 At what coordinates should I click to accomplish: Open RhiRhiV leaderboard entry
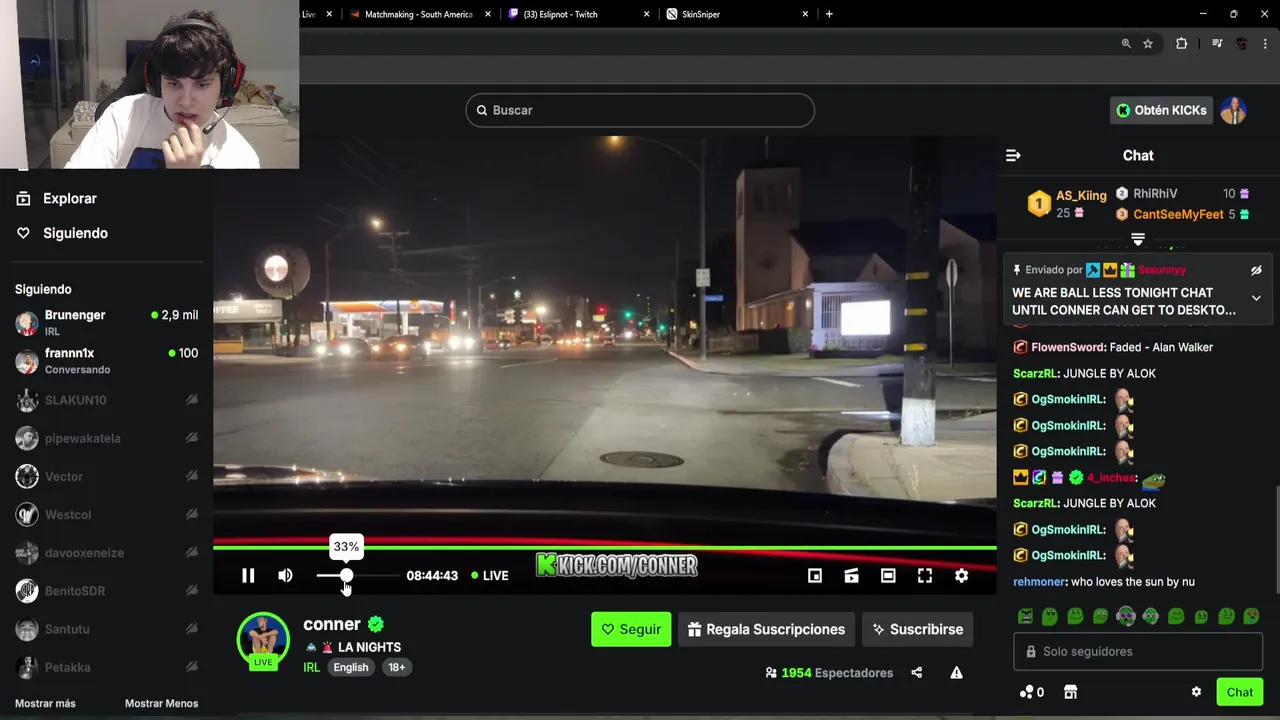(x=1155, y=194)
